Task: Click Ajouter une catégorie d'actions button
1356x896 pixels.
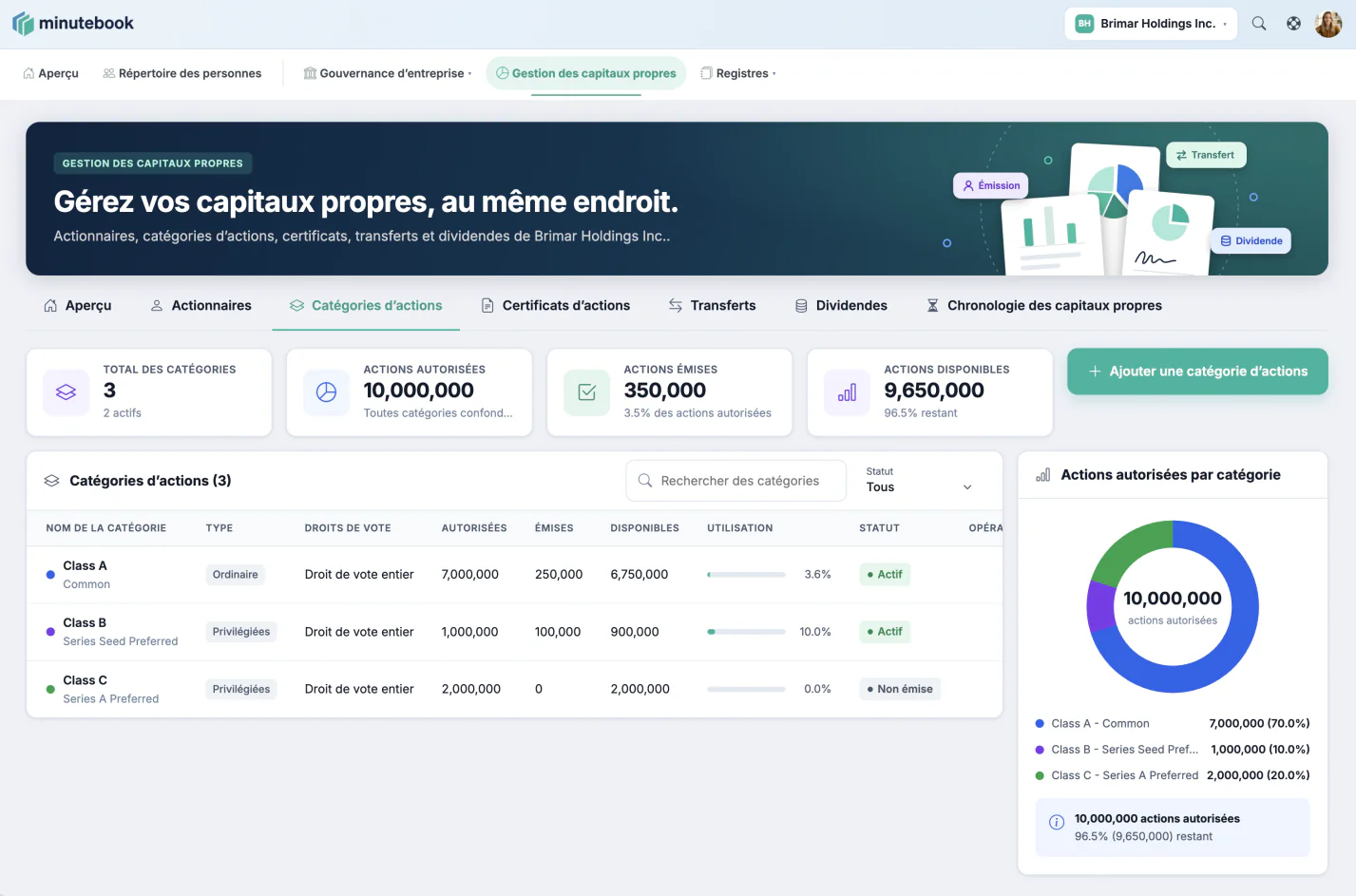Action: click(1197, 372)
